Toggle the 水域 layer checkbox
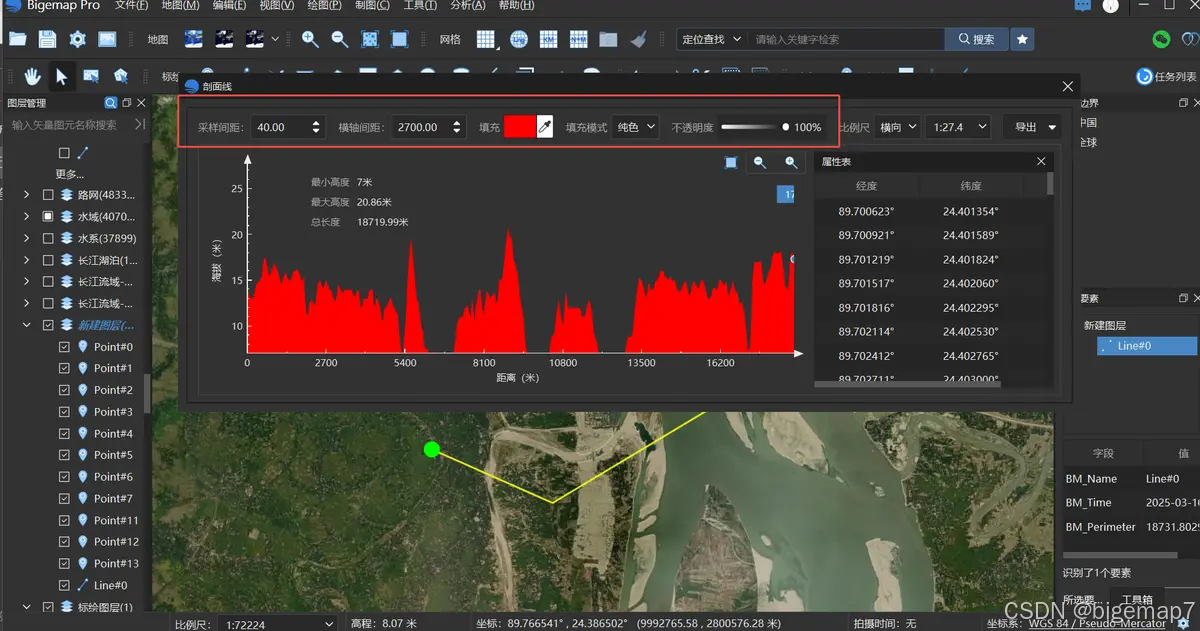The height and width of the screenshot is (631, 1200). [x=48, y=216]
